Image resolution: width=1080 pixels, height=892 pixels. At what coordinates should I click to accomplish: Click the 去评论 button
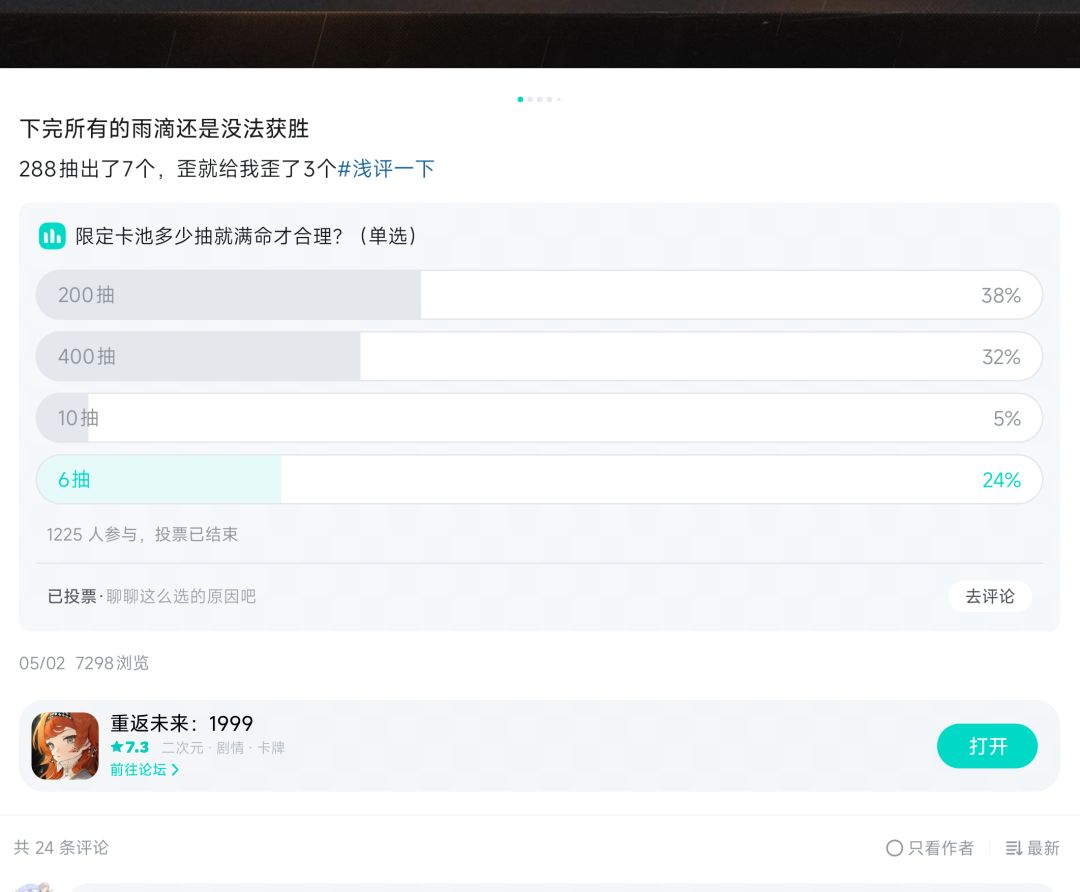click(x=990, y=597)
